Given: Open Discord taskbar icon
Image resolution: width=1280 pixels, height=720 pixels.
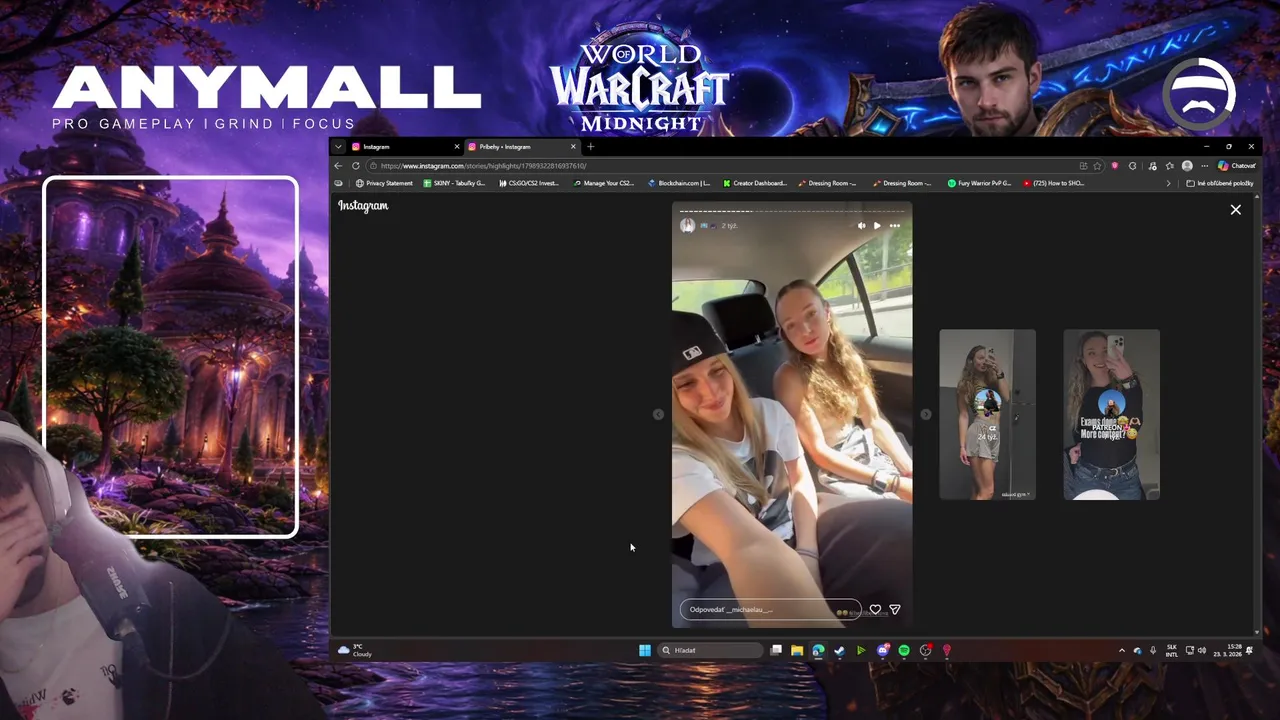Looking at the screenshot, I should [x=883, y=650].
